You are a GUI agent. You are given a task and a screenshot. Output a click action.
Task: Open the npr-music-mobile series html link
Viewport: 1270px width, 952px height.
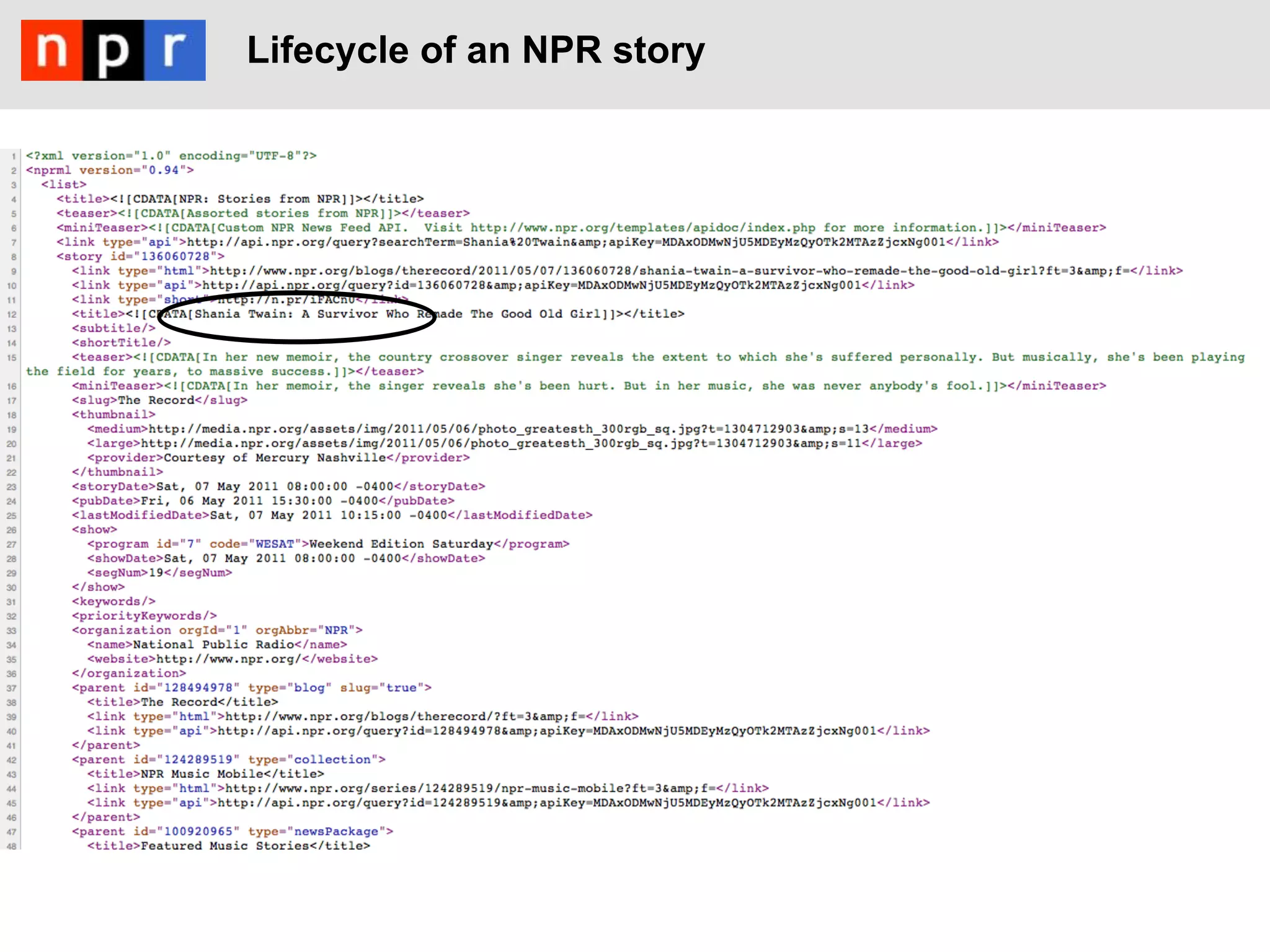(470, 788)
